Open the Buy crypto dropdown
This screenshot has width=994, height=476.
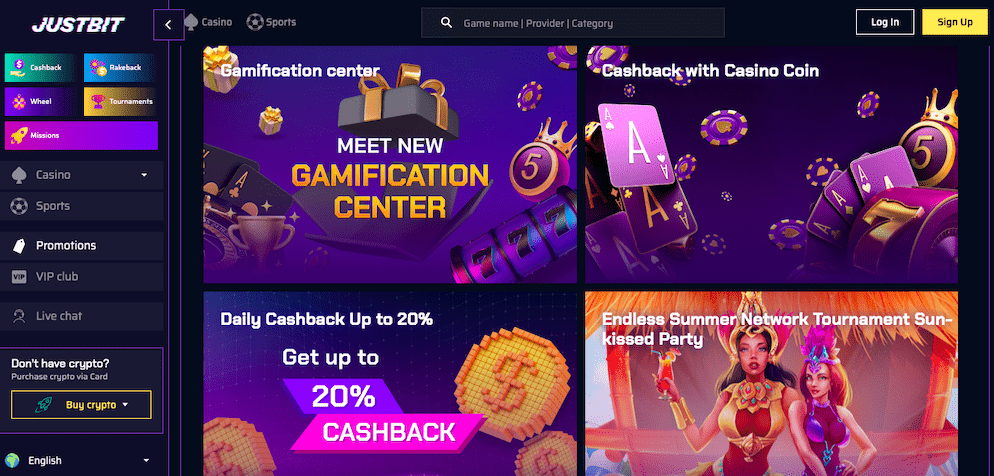click(x=81, y=404)
